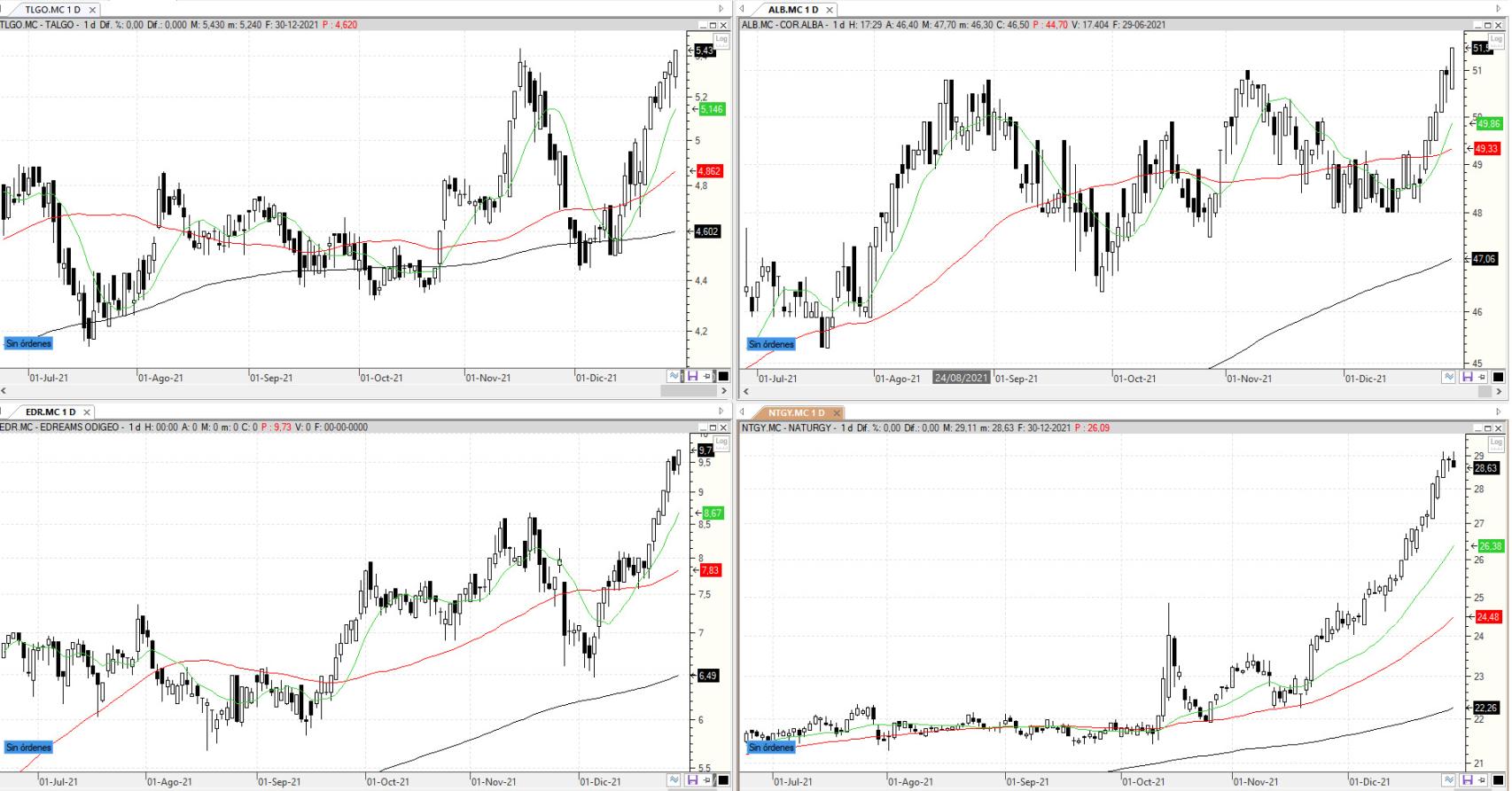Image resolution: width=1512 pixels, height=791 pixels.
Task: Click the blue wave icon in the EDREAMS chart
Action: coord(675,780)
